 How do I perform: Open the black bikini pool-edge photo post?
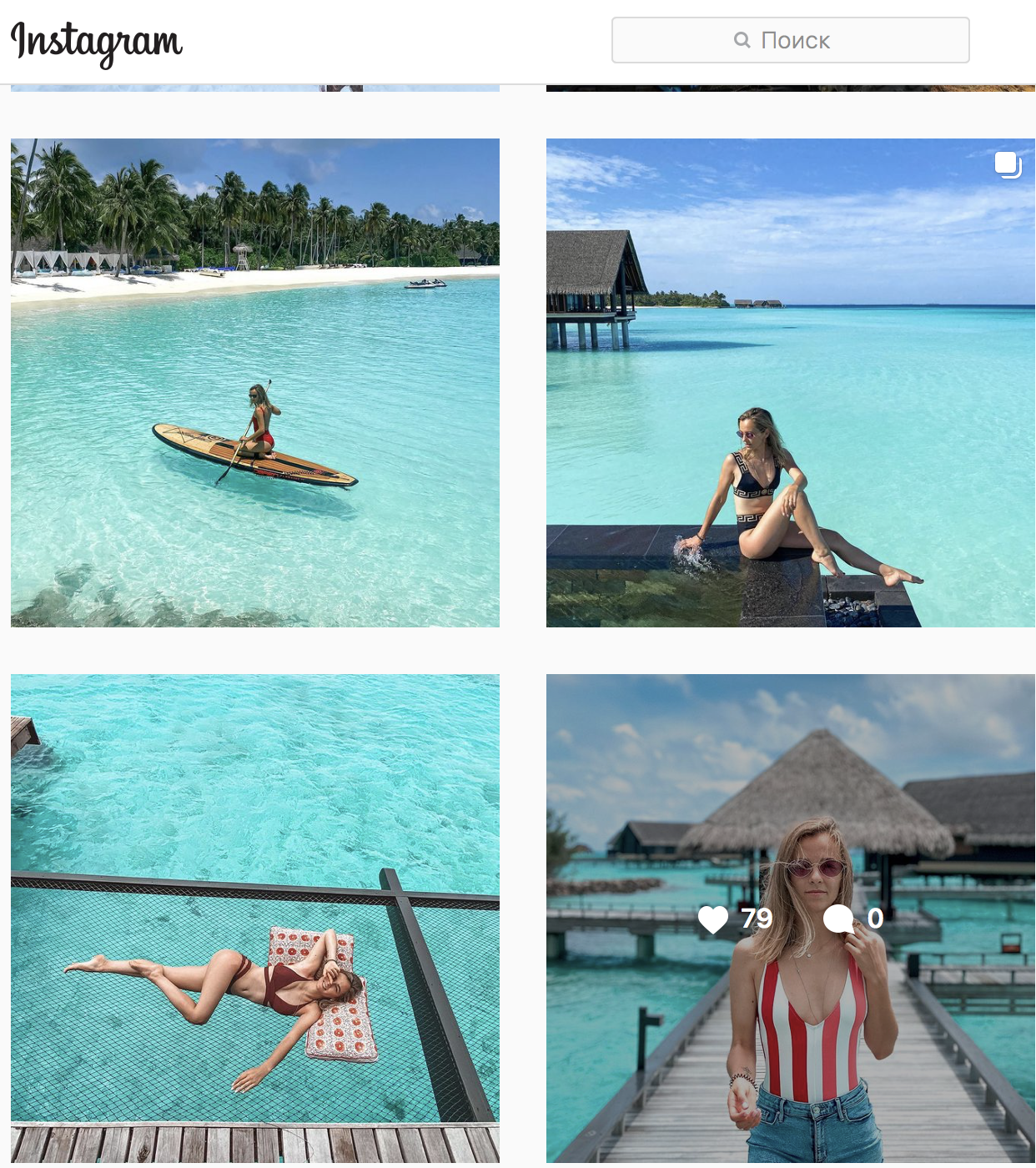(791, 383)
